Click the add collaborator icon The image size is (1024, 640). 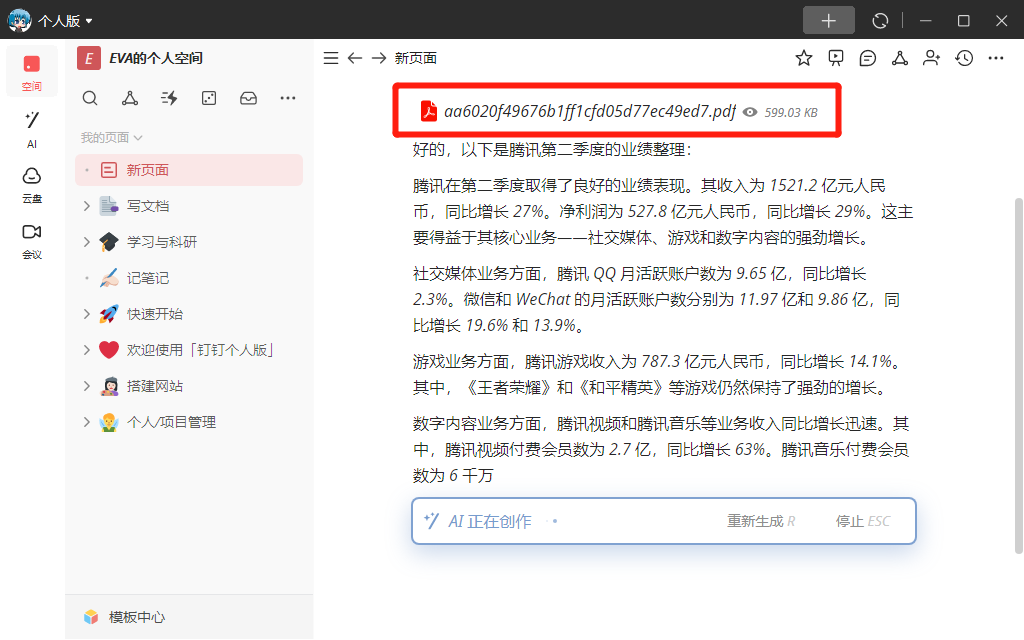[932, 58]
